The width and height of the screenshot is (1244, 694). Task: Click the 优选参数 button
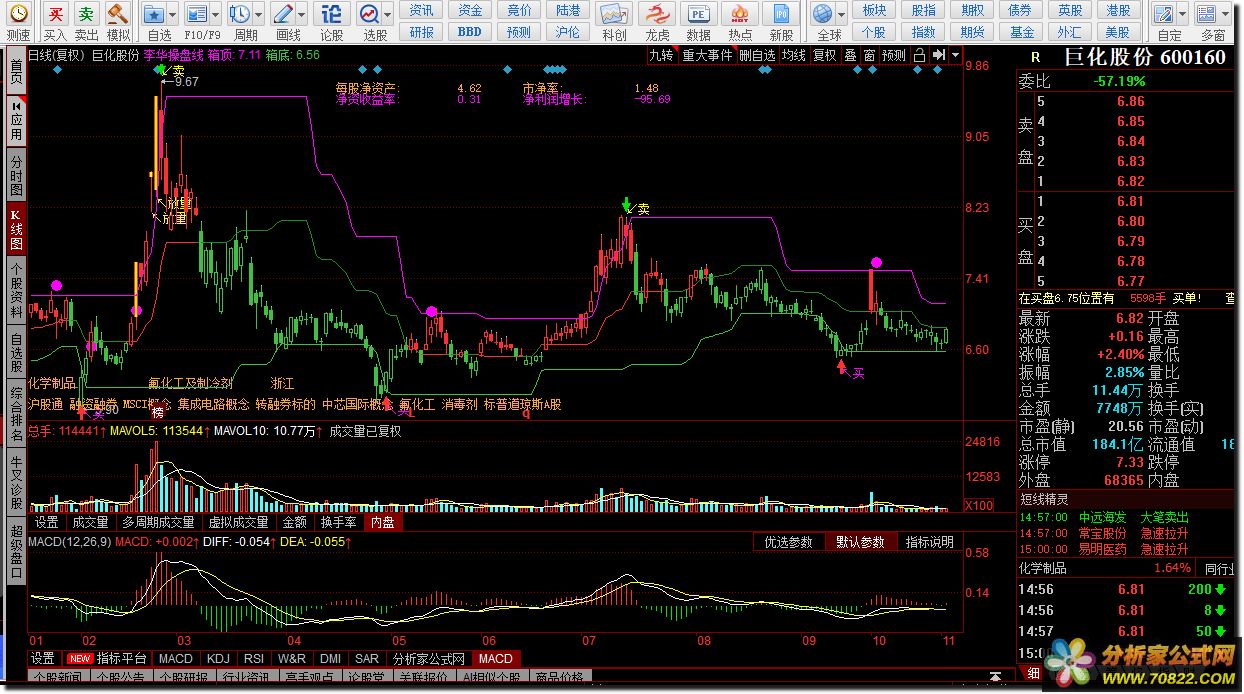tap(789, 542)
